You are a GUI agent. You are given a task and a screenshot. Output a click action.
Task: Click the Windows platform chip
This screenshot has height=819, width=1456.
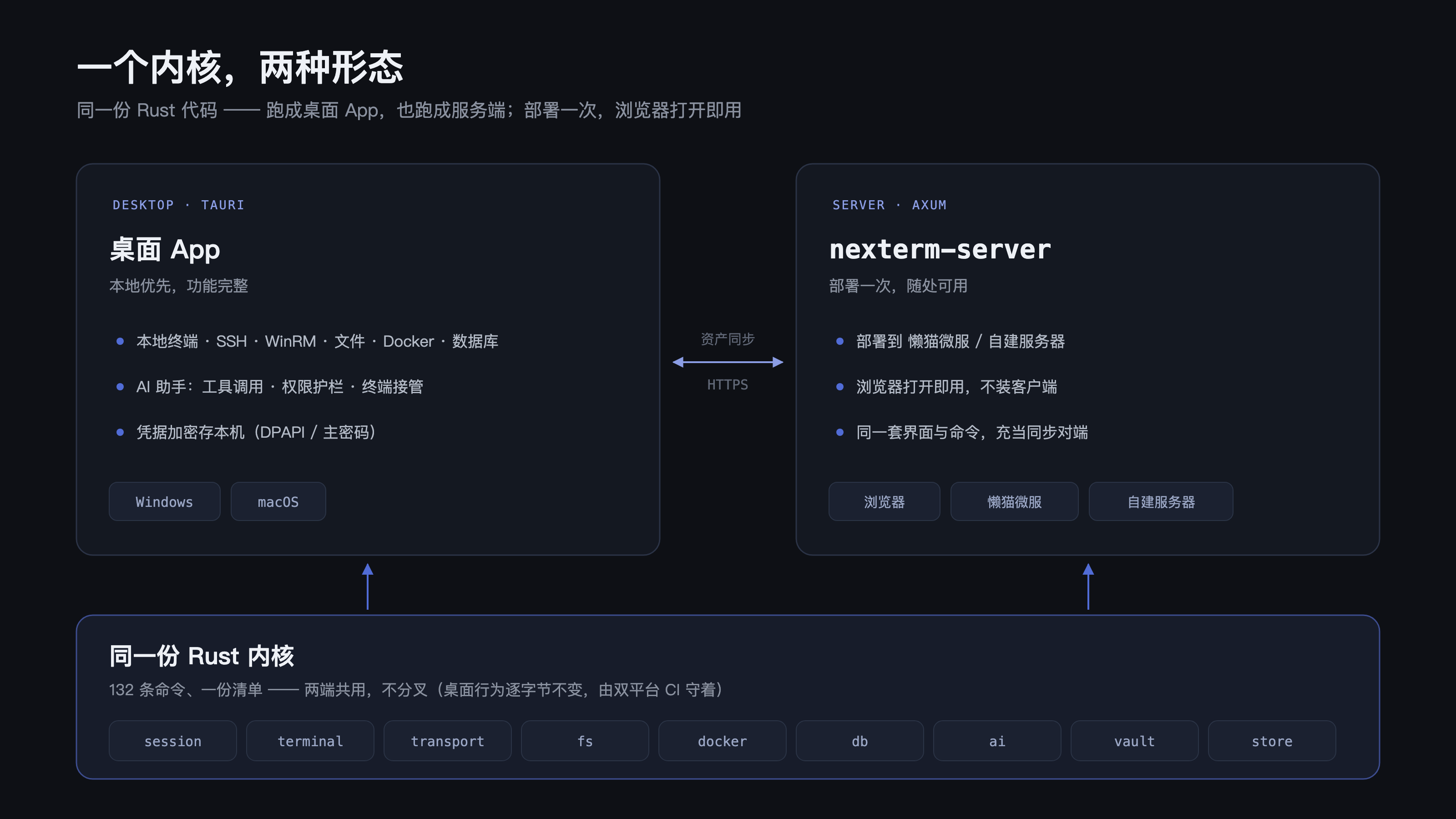point(164,501)
